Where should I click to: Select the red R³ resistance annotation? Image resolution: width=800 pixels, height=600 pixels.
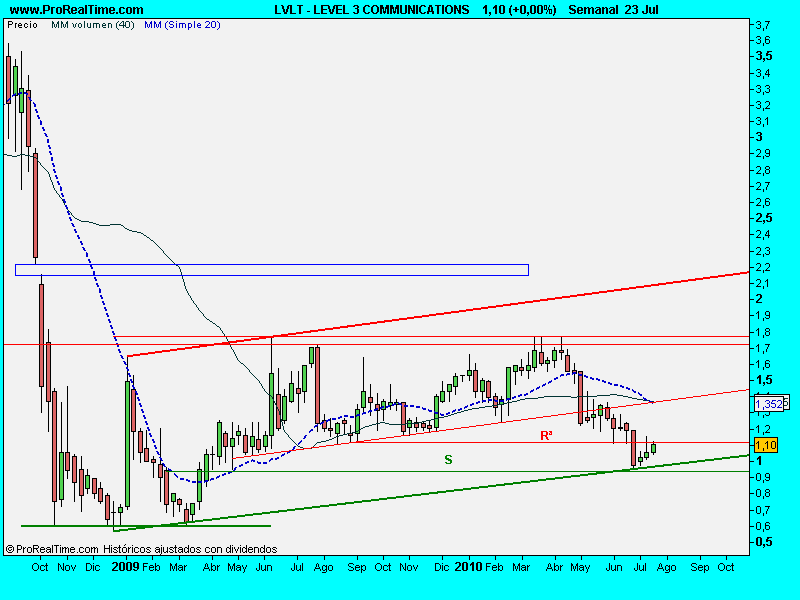(546, 435)
